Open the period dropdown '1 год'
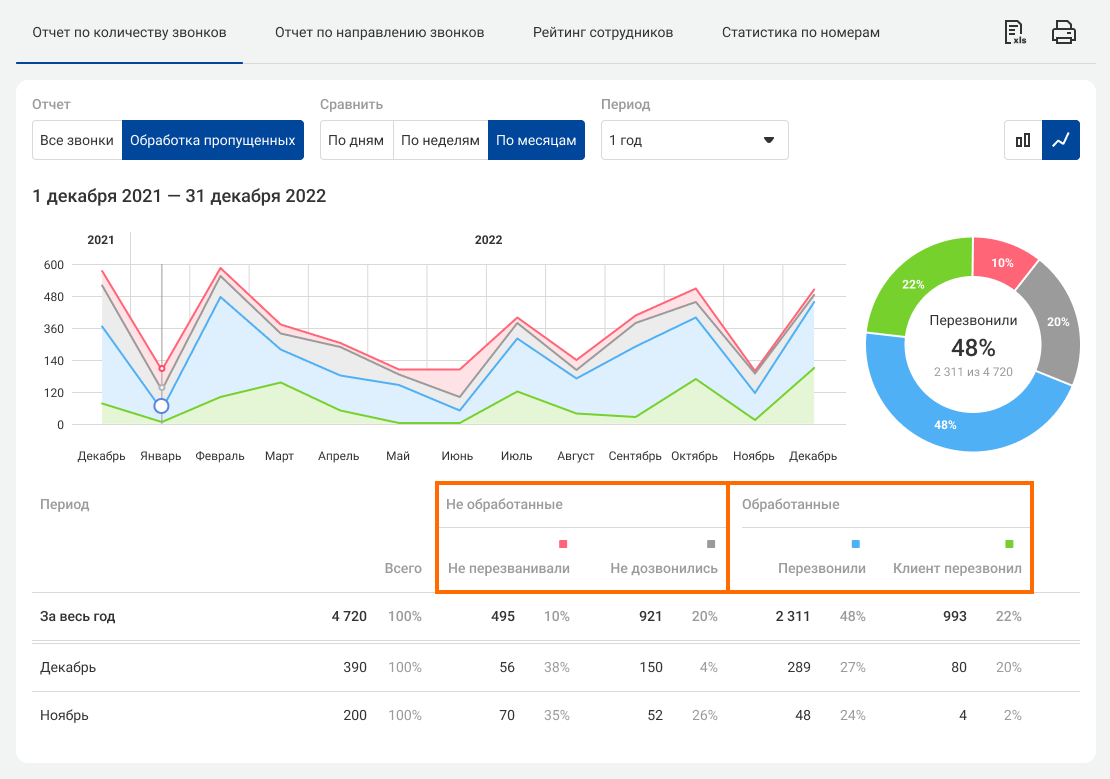1110x779 pixels. coord(694,140)
